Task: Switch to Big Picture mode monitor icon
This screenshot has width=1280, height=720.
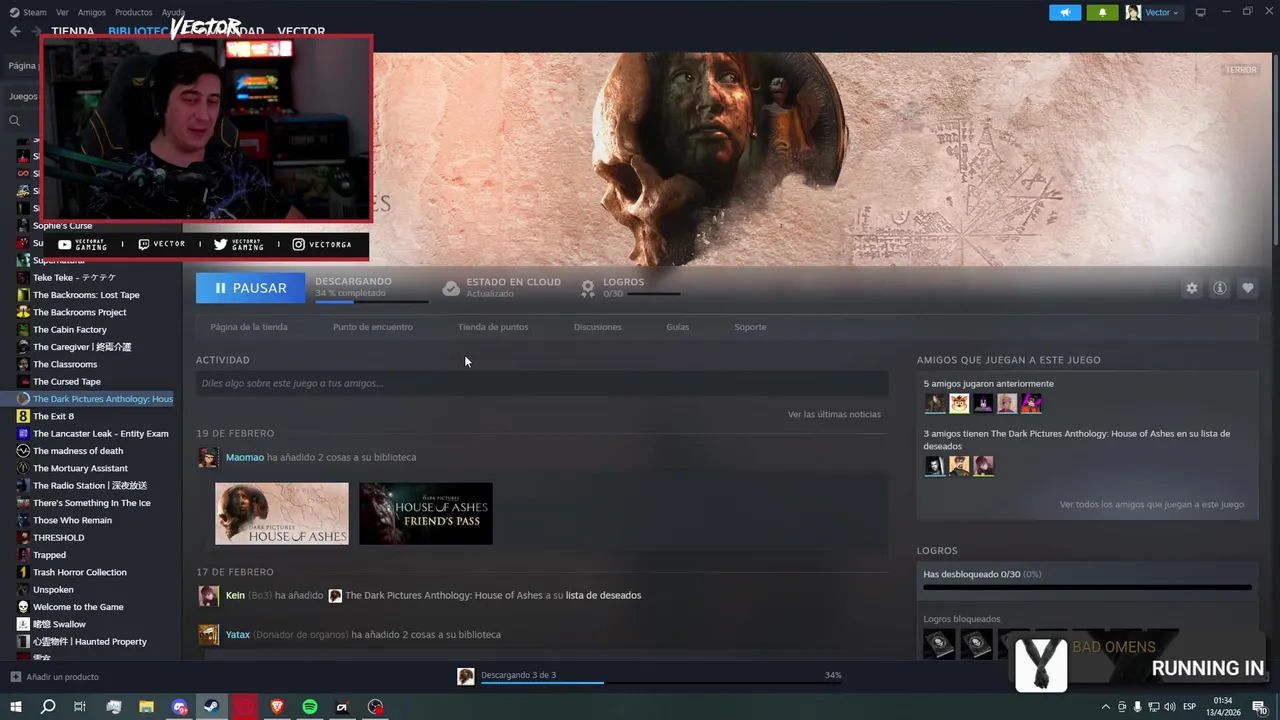Action: [1201, 12]
